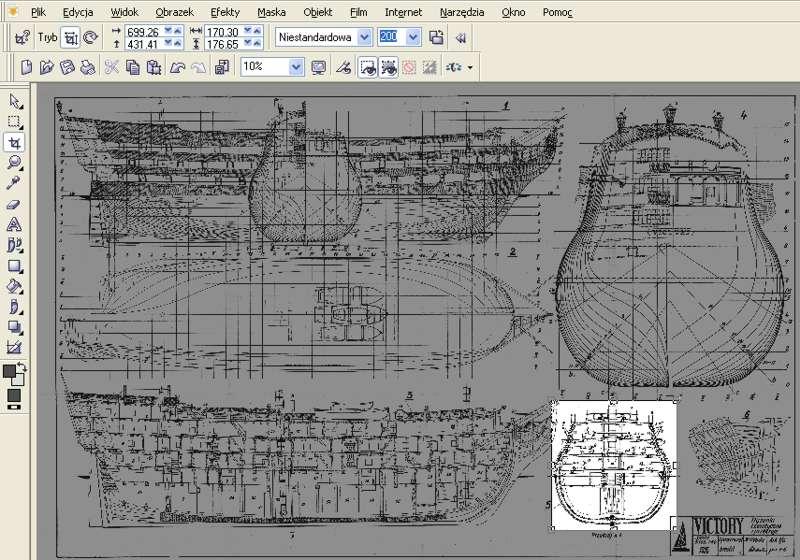Viewport: 800px width, 560px height.
Task: Expand the Niestandardowa dropdown
Action: click(364, 36)
